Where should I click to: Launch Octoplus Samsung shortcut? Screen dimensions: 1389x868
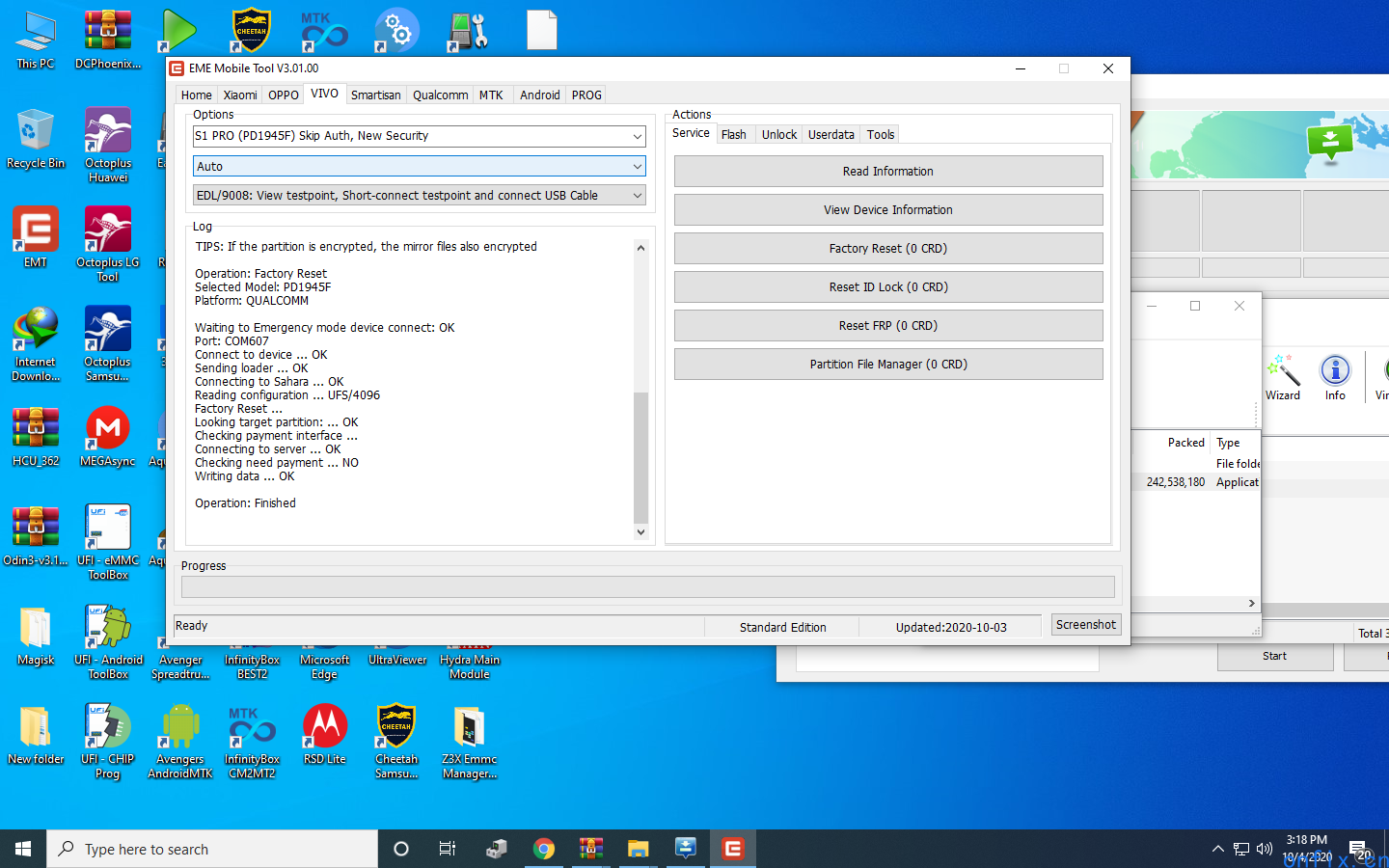pos(108,344)
